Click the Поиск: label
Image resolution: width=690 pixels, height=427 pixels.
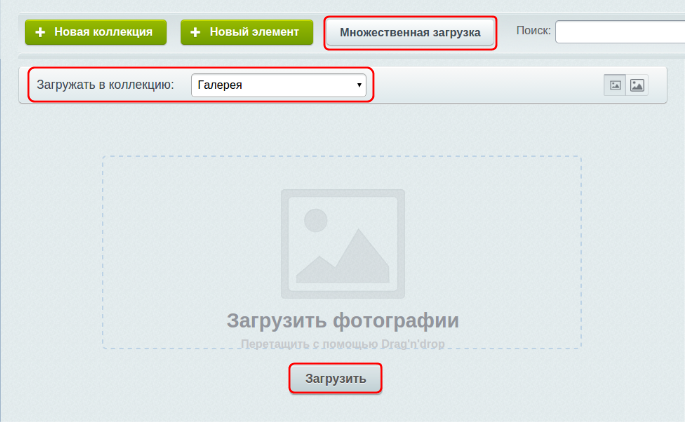point(533,31)
